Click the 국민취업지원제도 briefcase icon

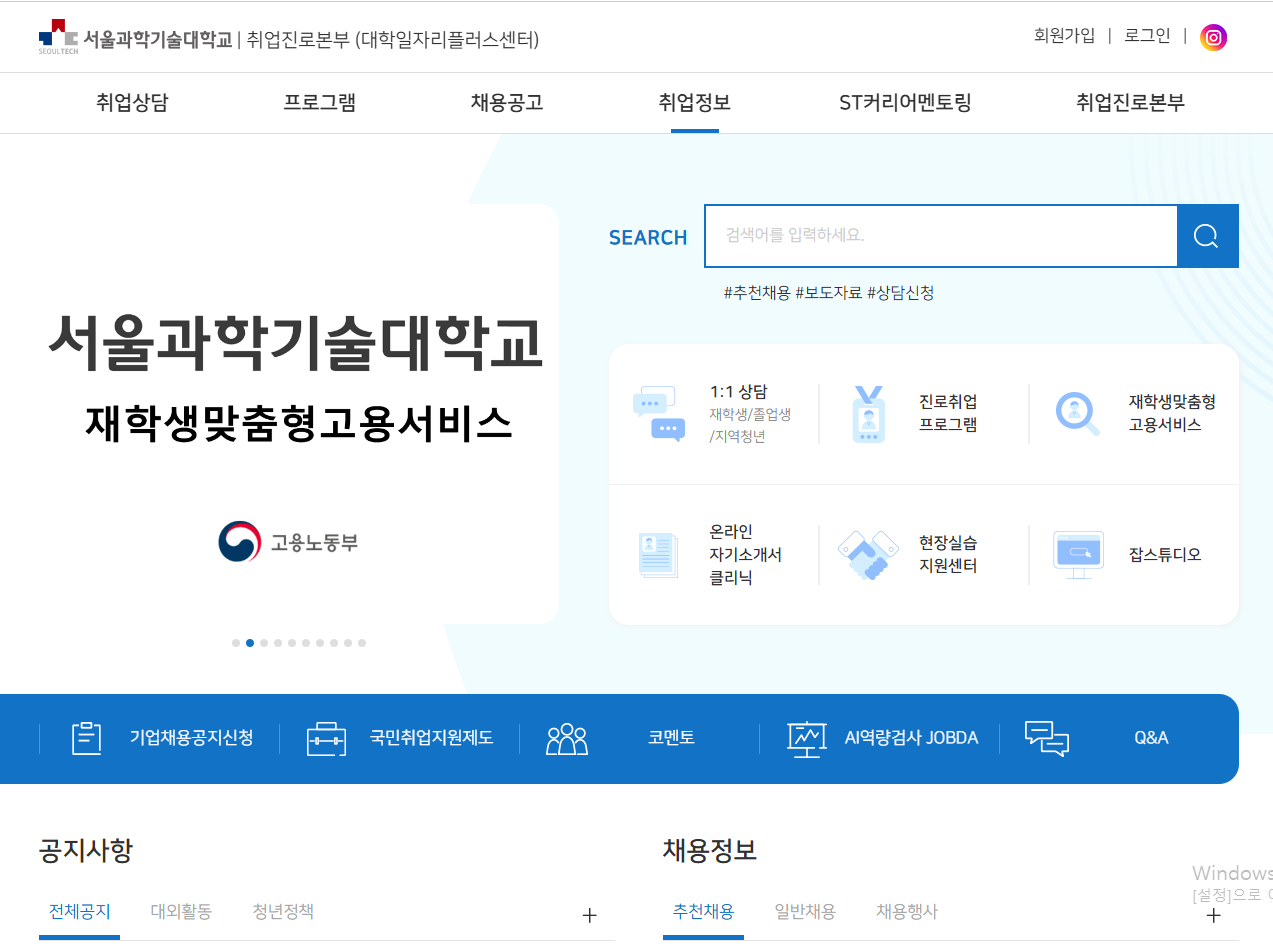point(326,739)
